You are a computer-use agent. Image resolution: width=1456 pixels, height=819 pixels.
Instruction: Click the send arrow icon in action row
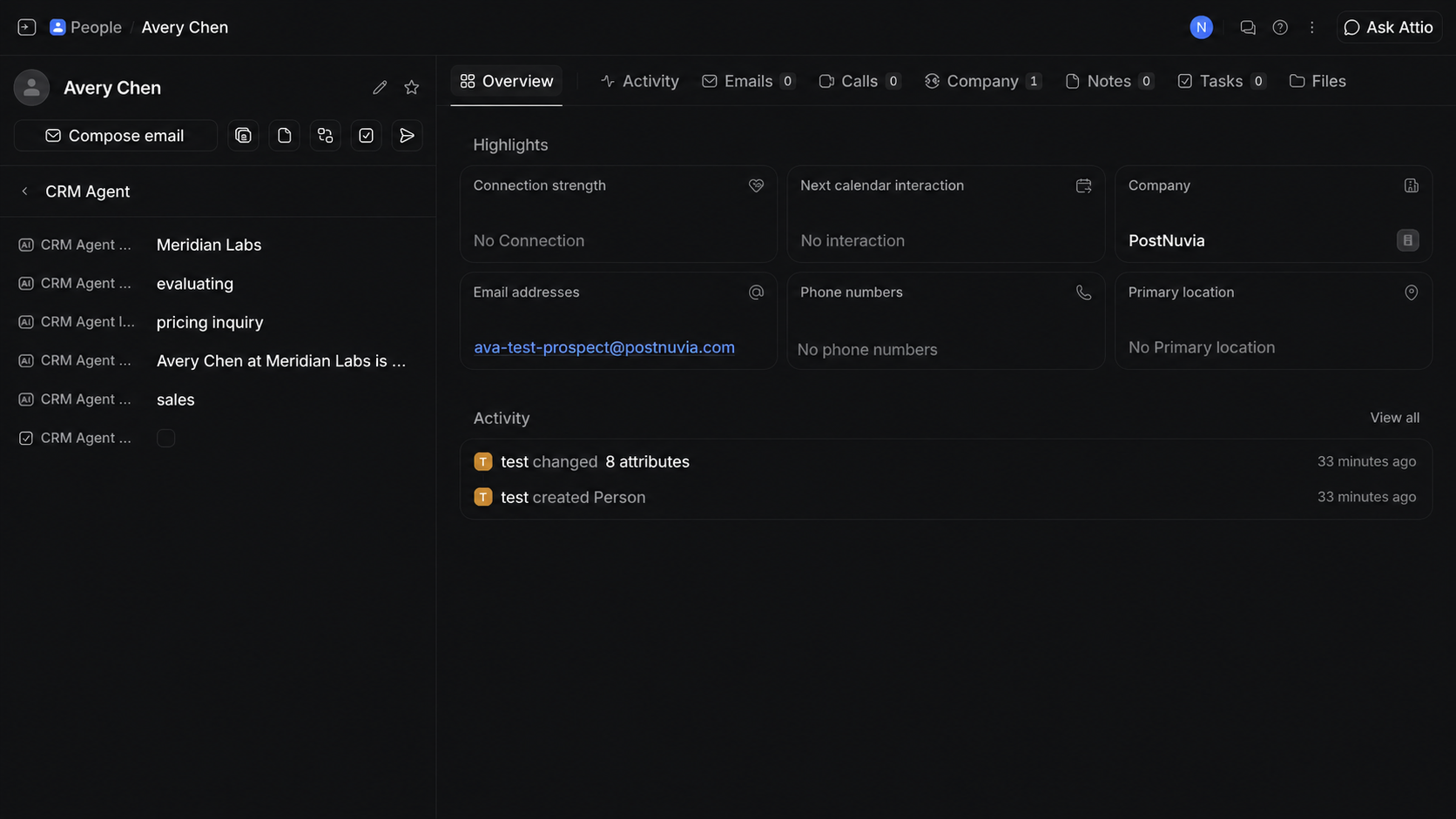[407, 135]
